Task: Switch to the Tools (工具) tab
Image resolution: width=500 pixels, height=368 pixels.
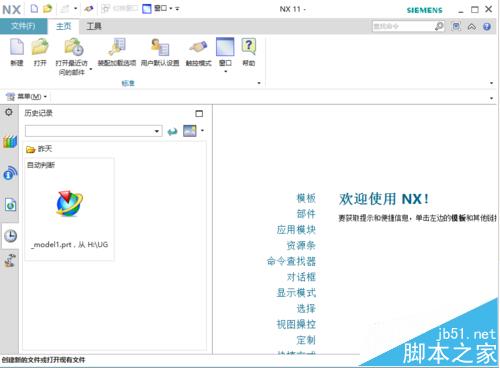Action: [94, 26]
